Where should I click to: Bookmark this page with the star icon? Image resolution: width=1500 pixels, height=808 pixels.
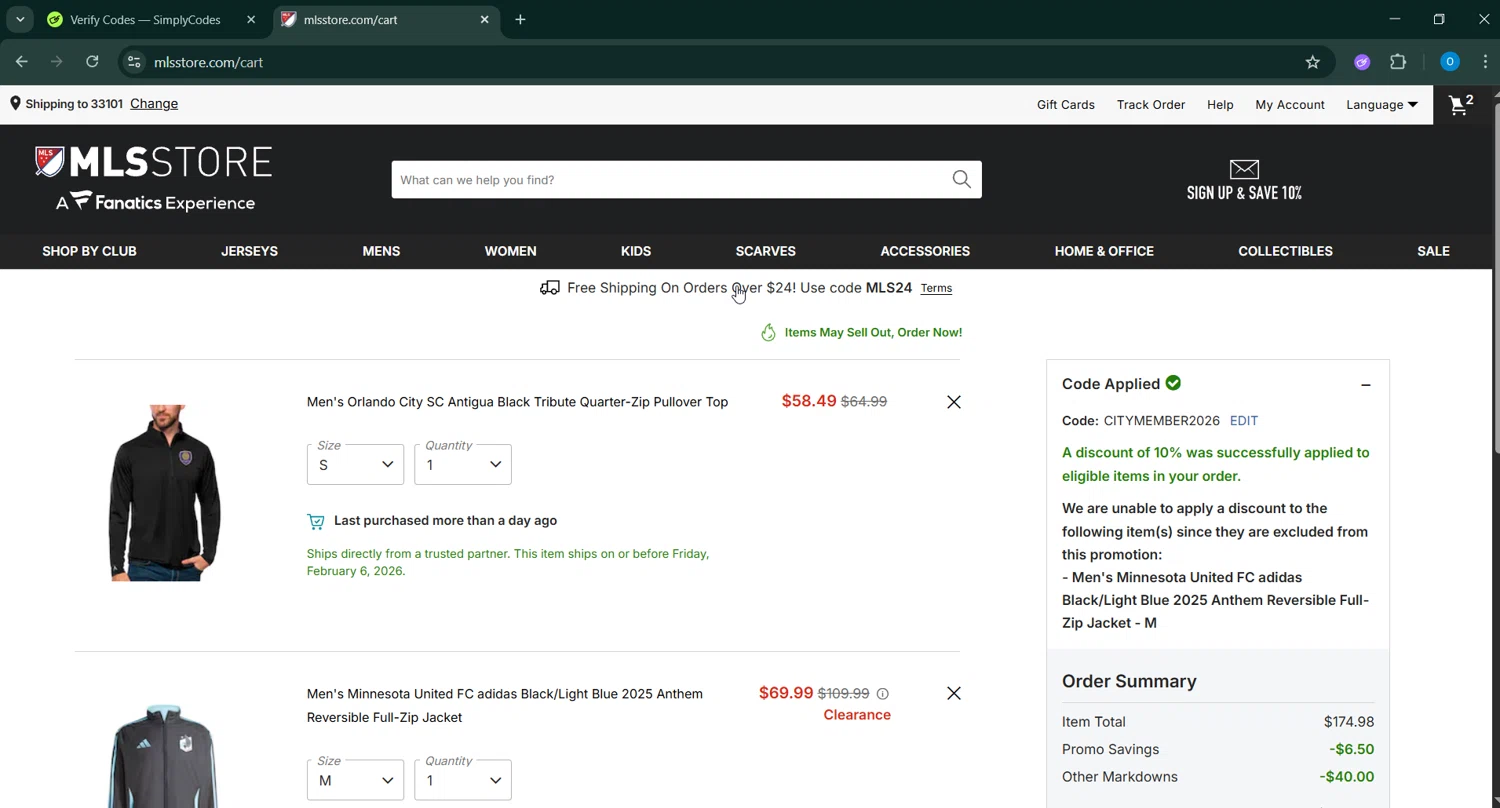click(1312, 62)
